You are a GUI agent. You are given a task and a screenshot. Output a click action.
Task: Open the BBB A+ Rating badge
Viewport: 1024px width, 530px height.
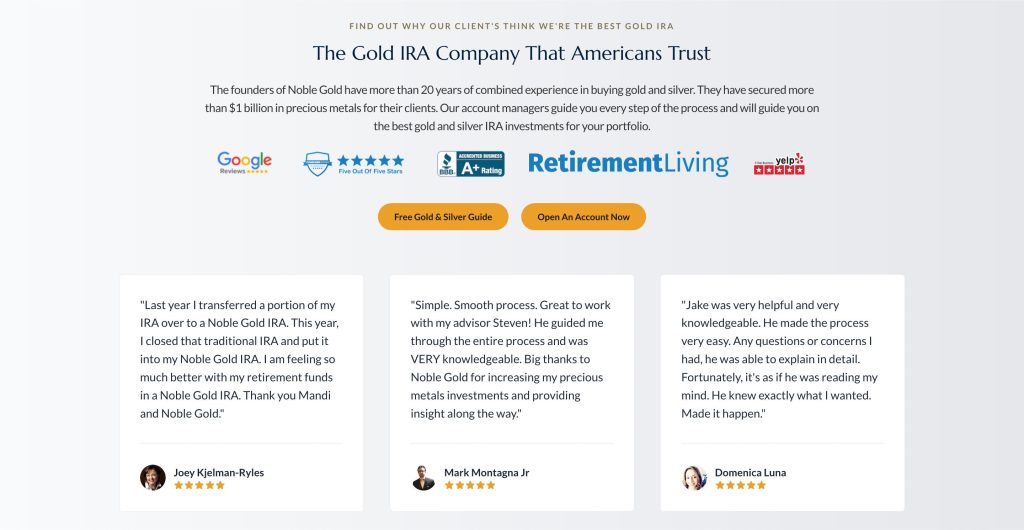pos(471,164)
